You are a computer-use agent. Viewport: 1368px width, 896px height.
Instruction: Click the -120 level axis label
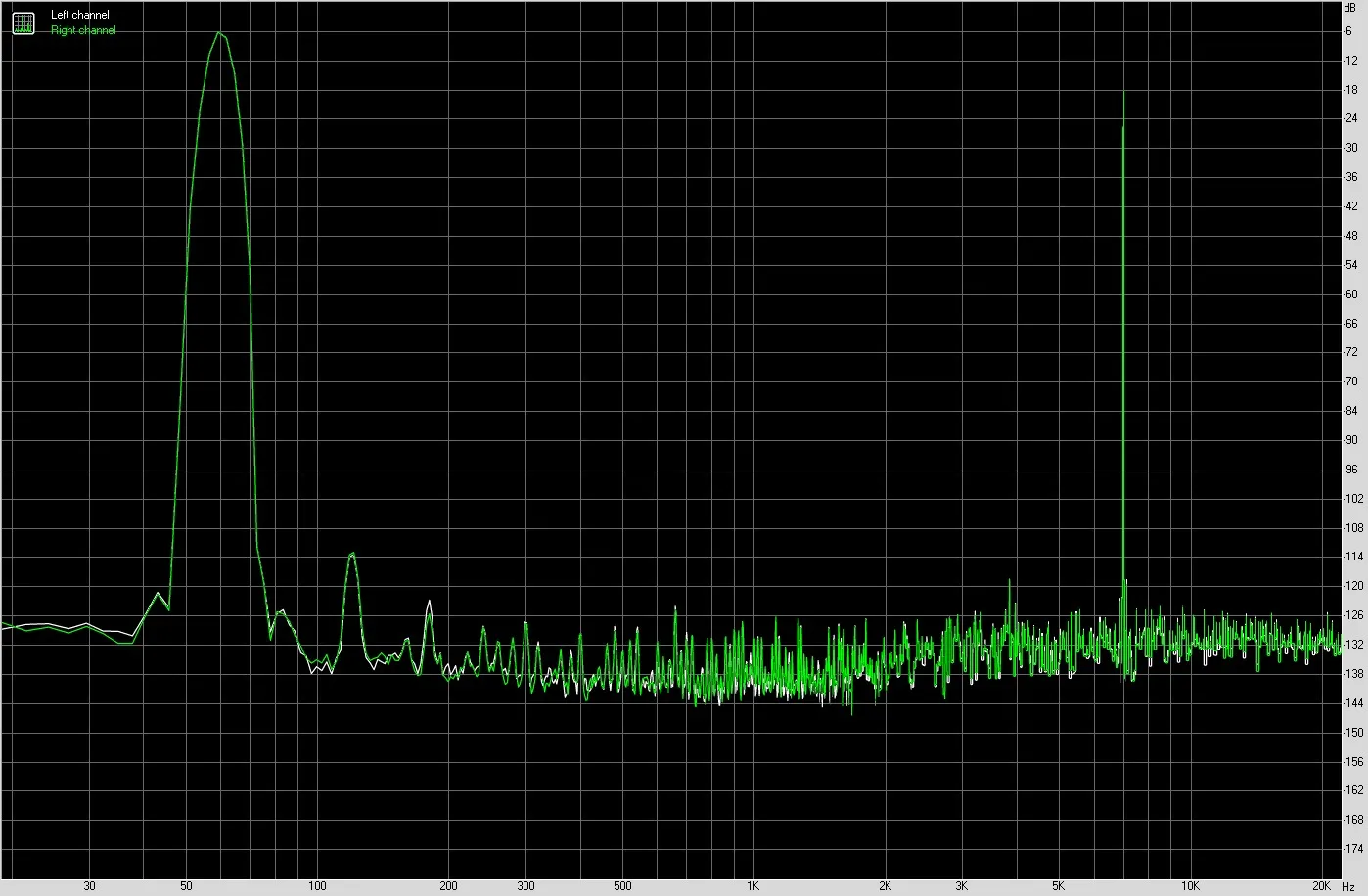(1353, 587)
